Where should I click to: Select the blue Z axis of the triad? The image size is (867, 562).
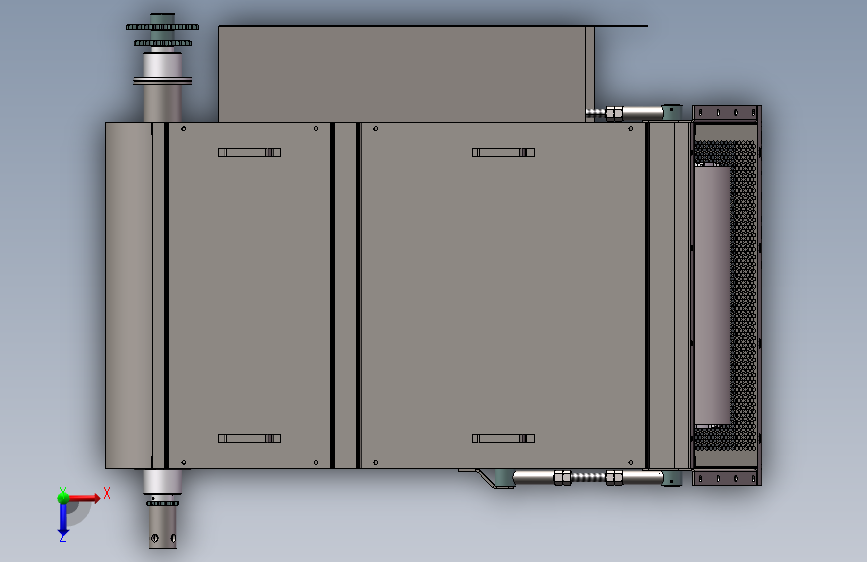point(63,519)
